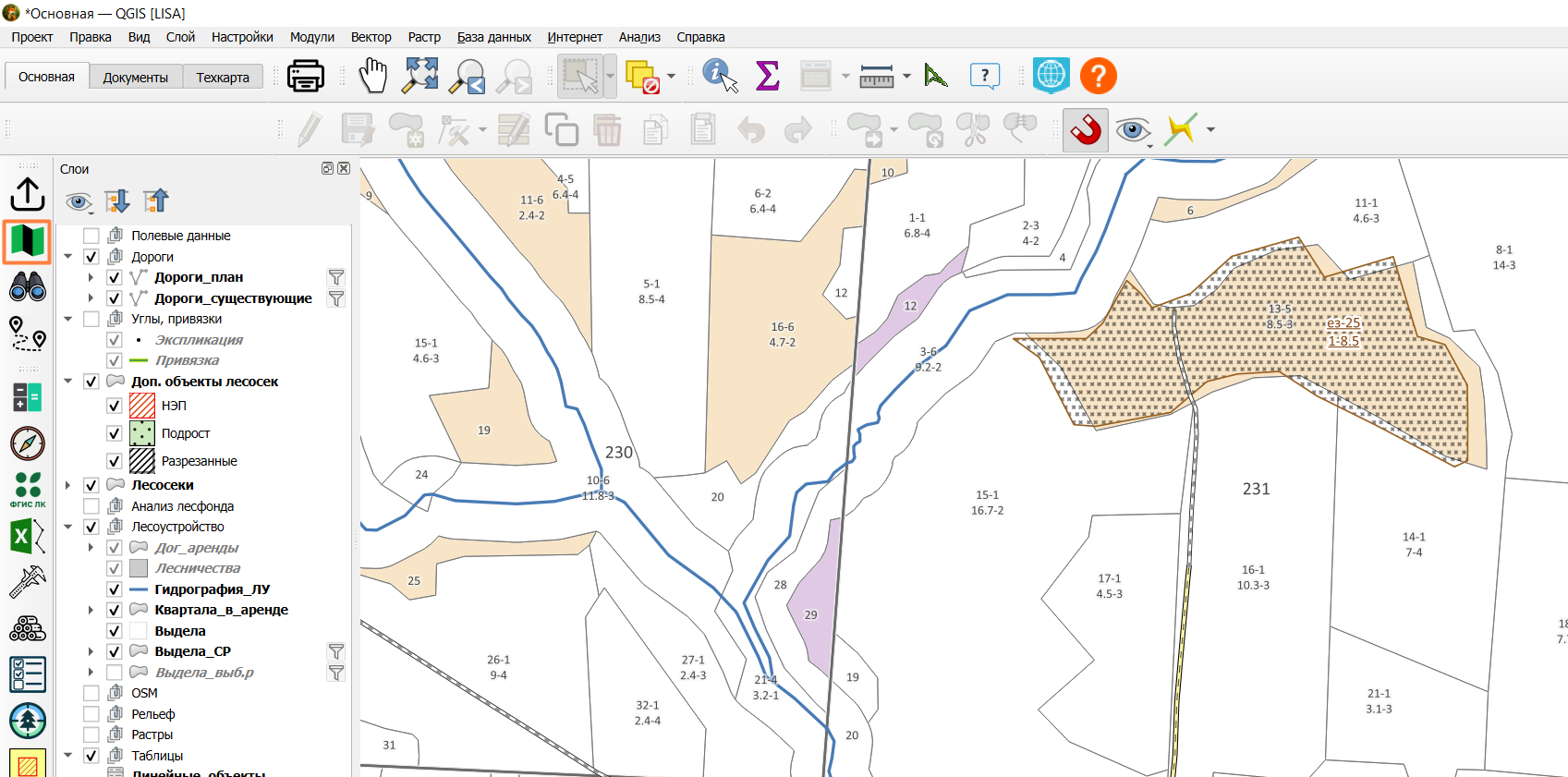Open the ФГИС ЛК sidebar icon

pos(28,490)
